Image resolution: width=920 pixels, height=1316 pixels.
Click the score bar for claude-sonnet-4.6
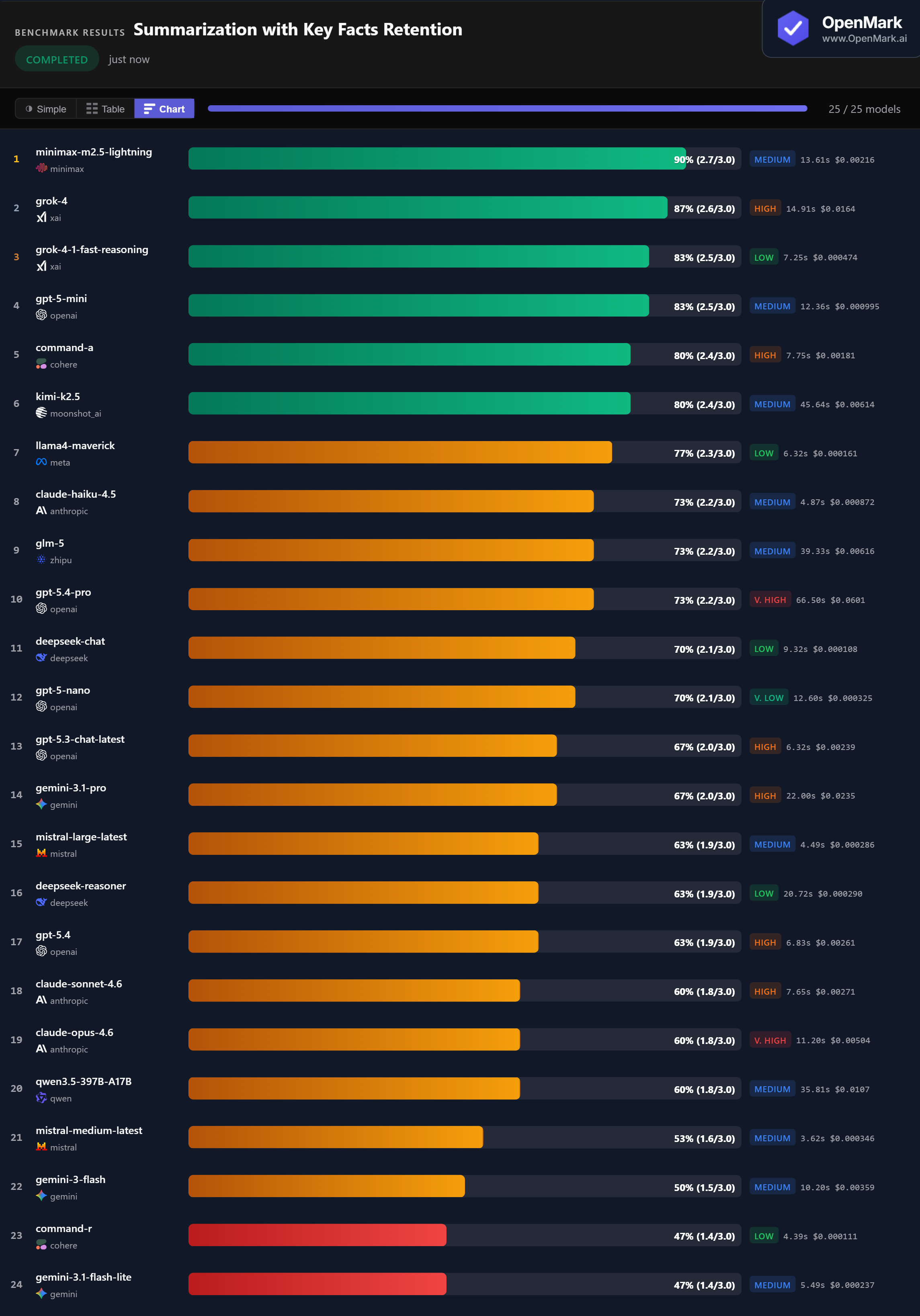point(354,991)
